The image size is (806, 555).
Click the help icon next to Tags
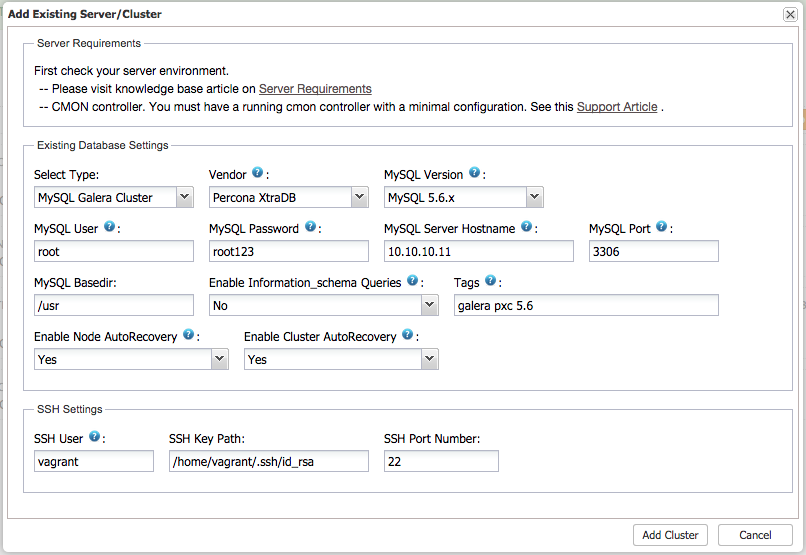[490, 282]
